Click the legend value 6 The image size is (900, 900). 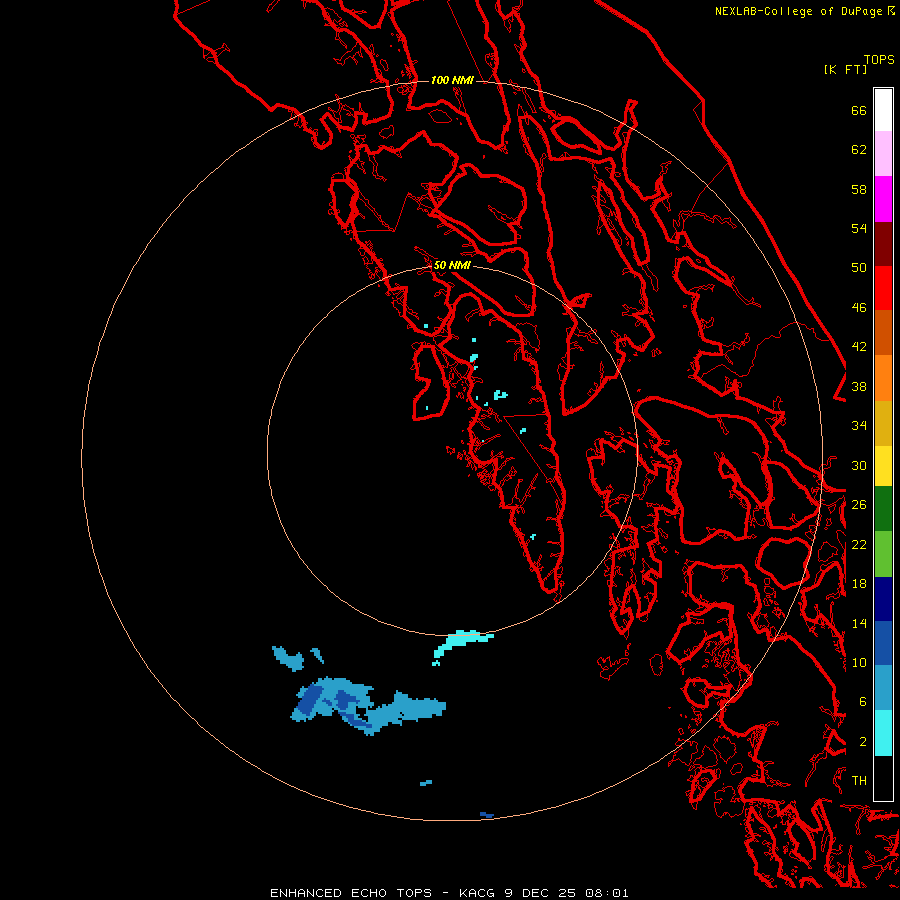pyautogui.click(x=863, y=702)
